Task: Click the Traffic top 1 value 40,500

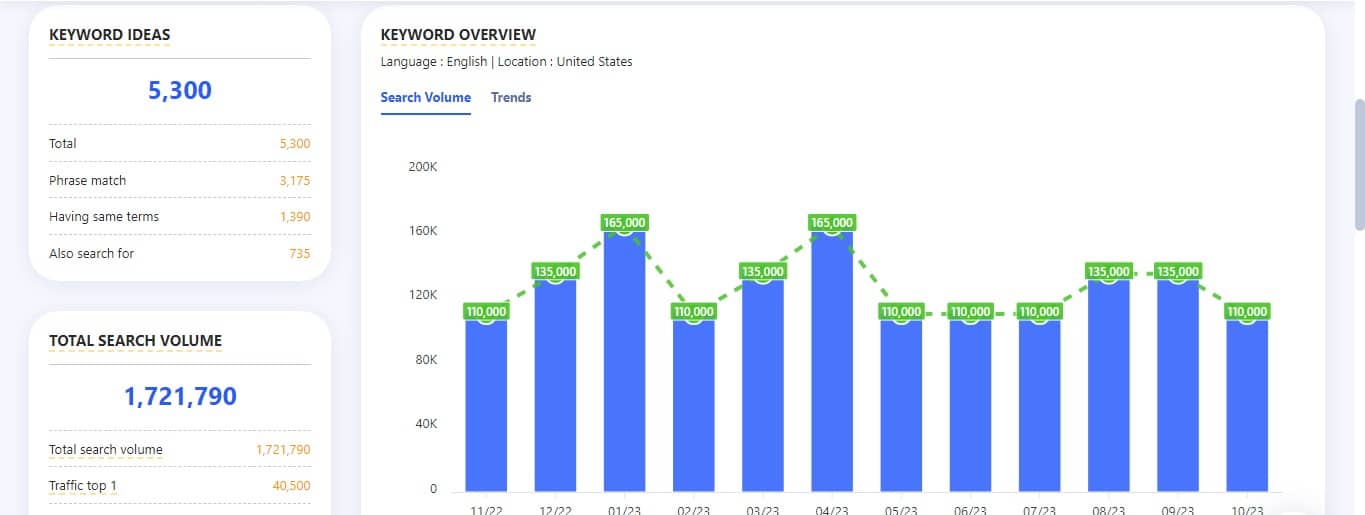Action: pos(291,486)
